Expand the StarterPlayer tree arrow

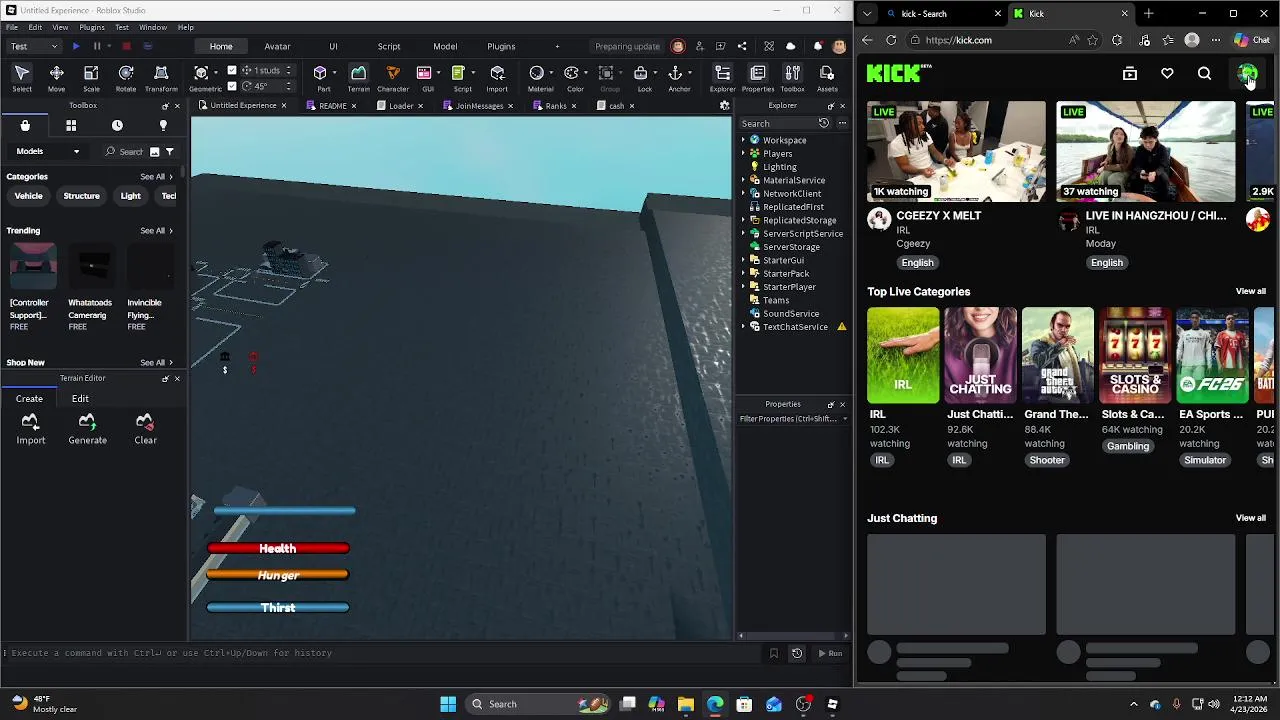tap(743, 287)
